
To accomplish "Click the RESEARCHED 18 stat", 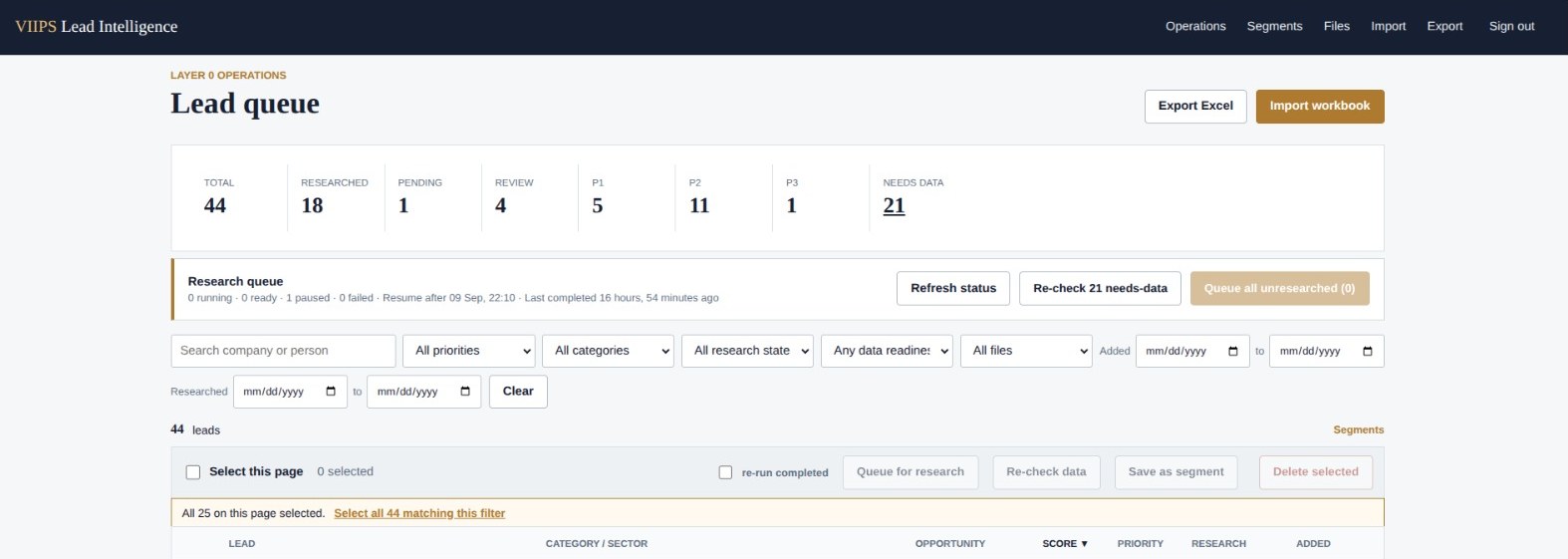I will [335, 197].
